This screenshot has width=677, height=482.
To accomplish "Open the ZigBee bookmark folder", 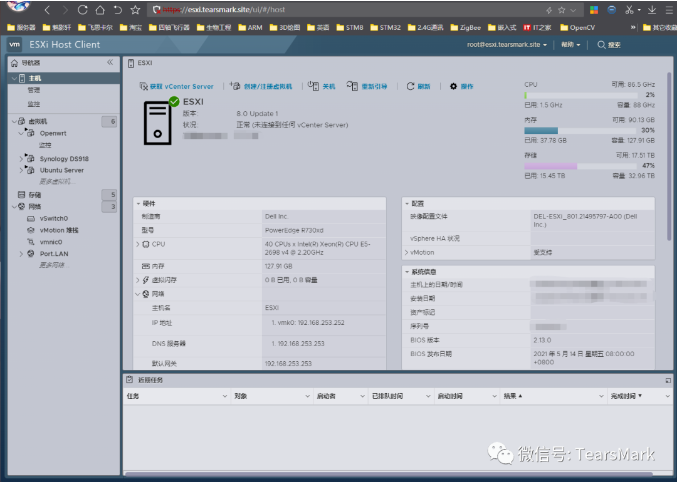I will 465,28.
